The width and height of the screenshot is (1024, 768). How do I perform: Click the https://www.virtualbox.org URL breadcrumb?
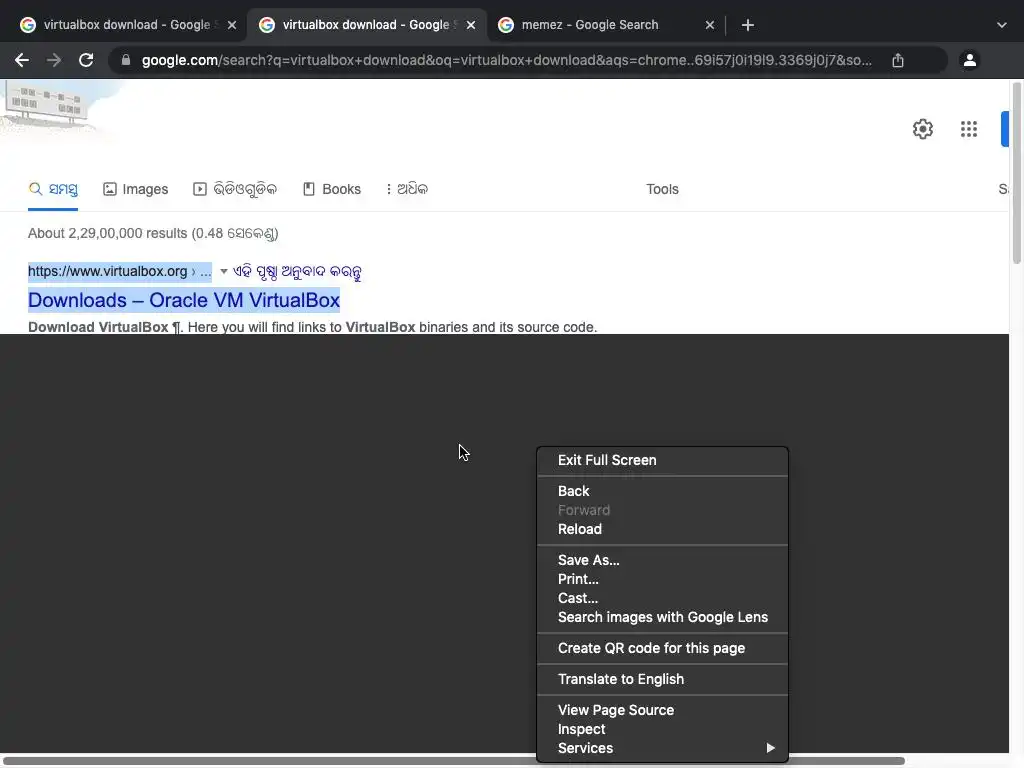pos(120,271)
